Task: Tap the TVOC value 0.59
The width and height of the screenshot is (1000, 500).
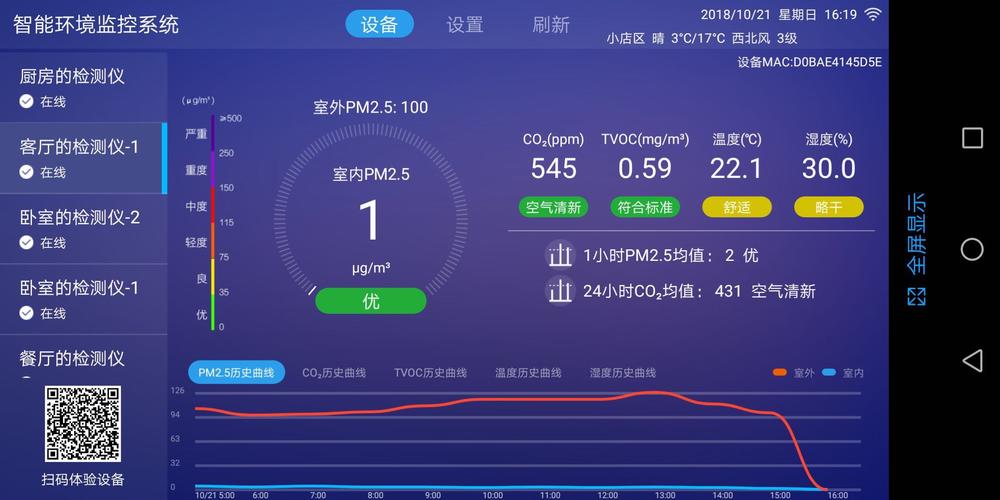Action: [645, 168]
